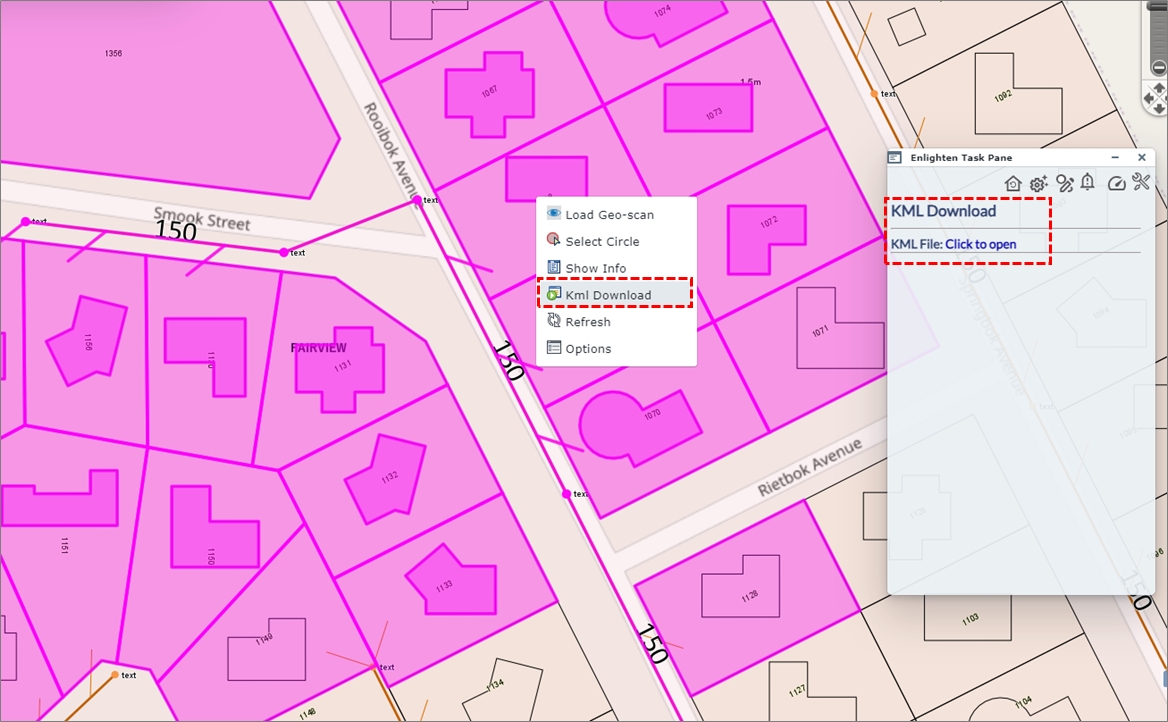Click the map pan navigation control
The image size is (1168, 722).
pos(1158,97)
